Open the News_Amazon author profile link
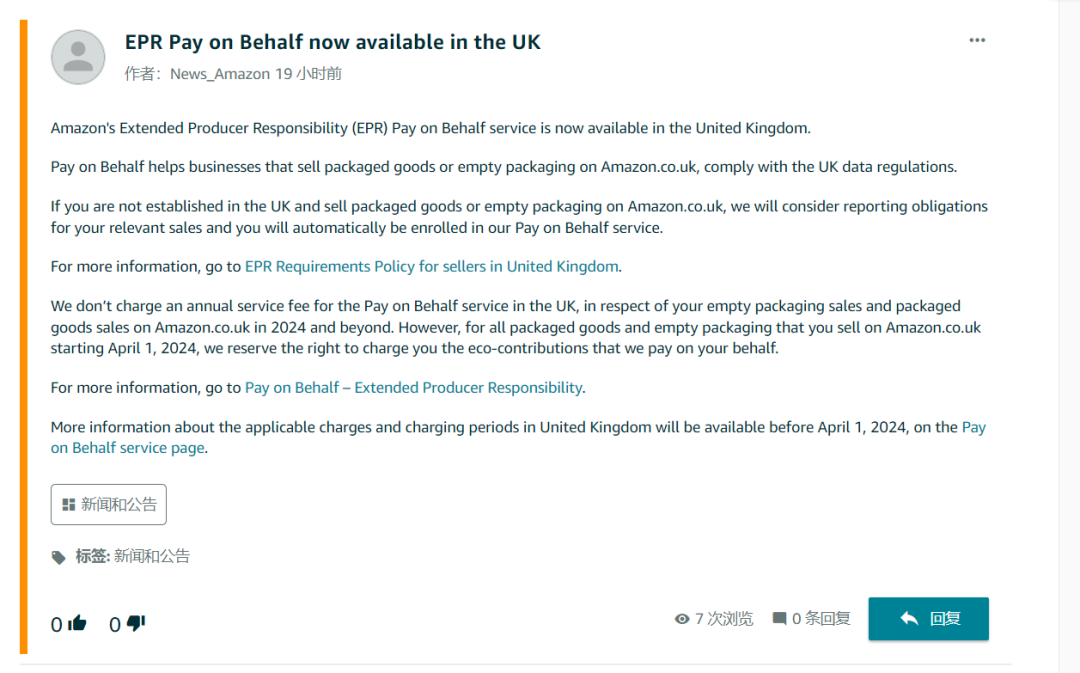This screenshot has height=673, width=1080. point(220,74)
